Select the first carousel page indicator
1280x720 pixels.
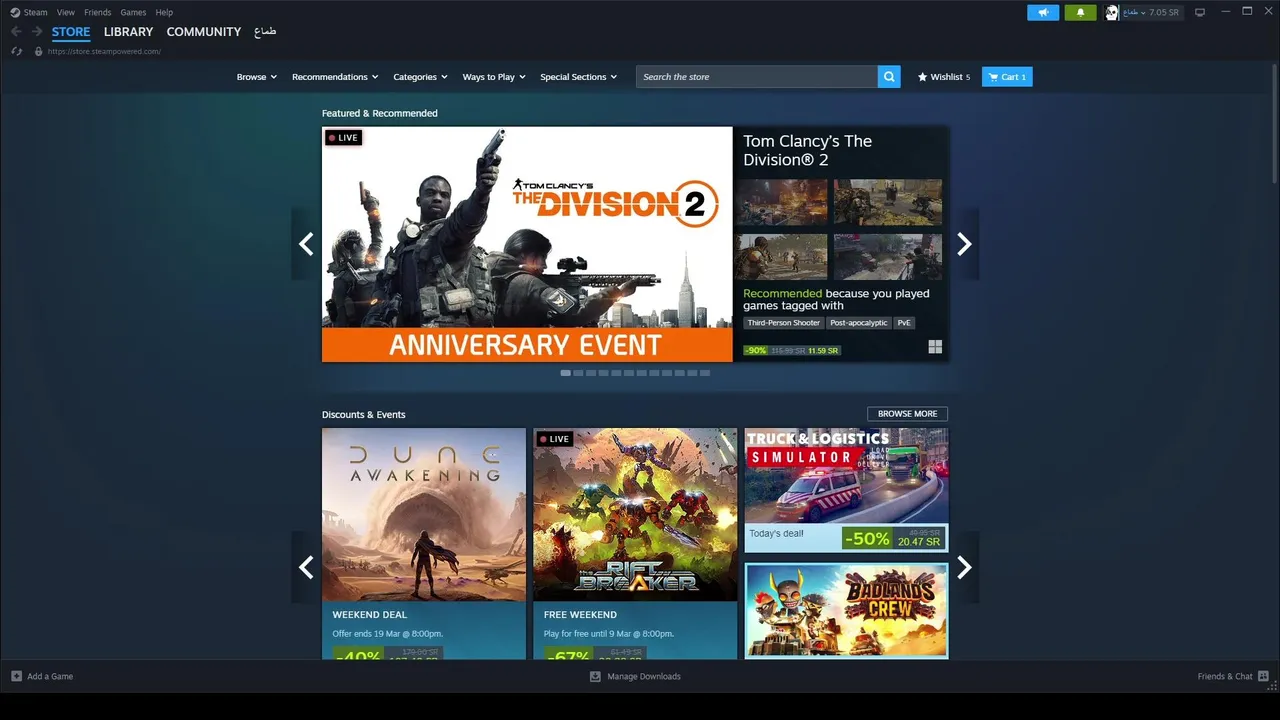coord(566,373)
